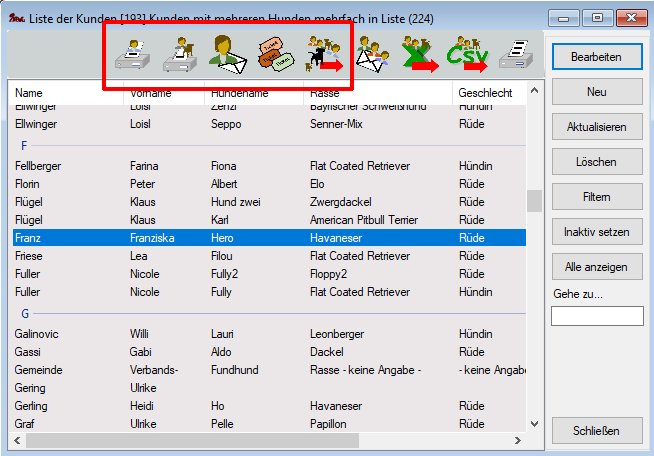Click the vertical scrollbar down arrow
The height and width of the screenshot is (456, 654).
534,424
